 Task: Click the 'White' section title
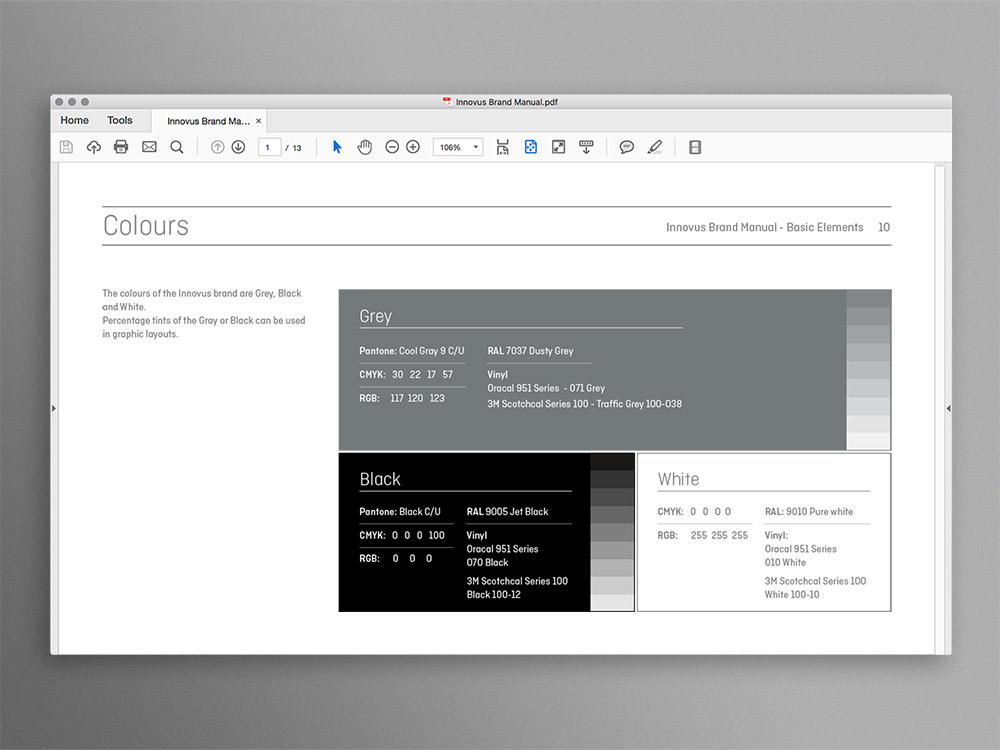679,479
